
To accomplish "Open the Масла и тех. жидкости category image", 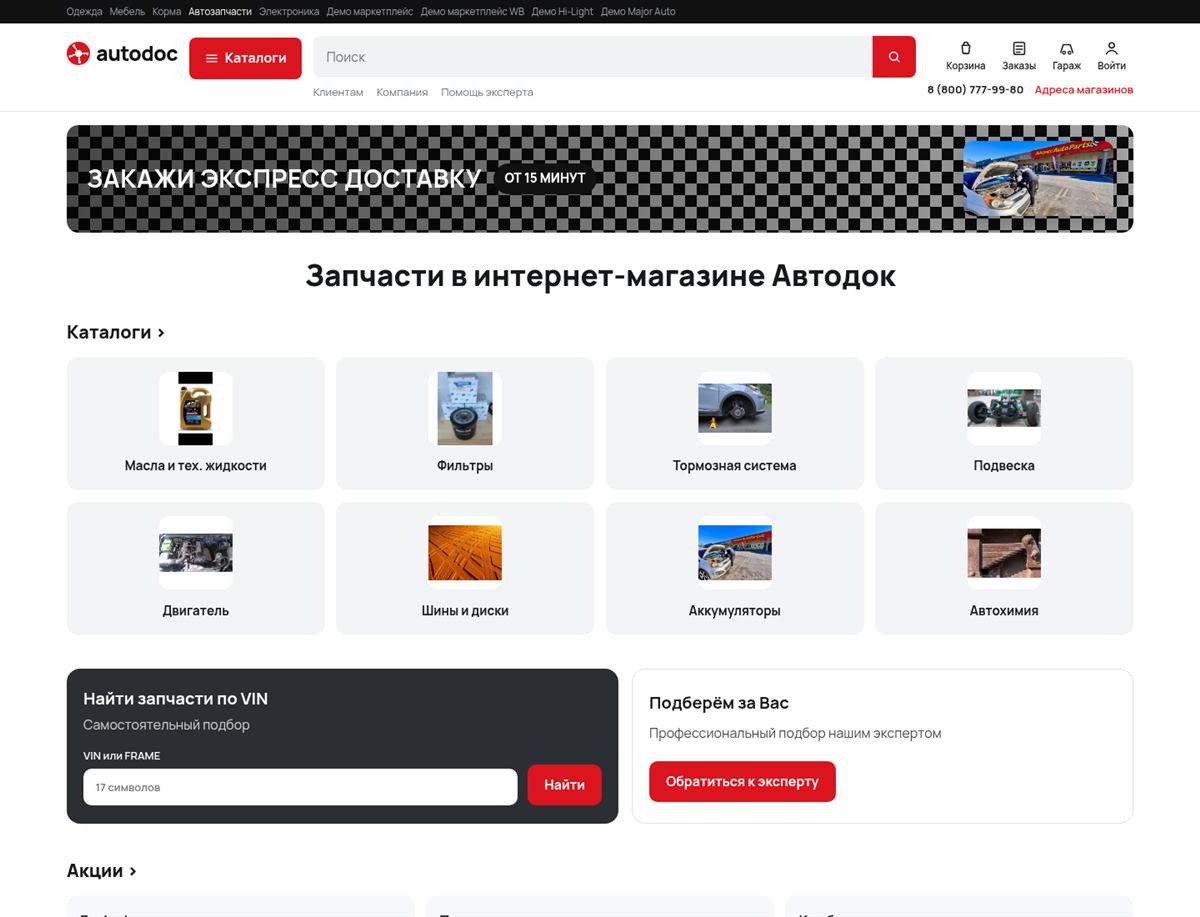I will [196, 408].
